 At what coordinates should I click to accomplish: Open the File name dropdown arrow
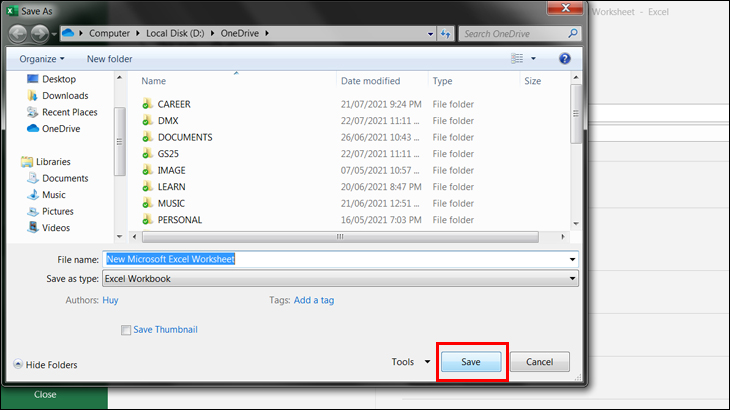pyautogui.click(x=572, y=259)
